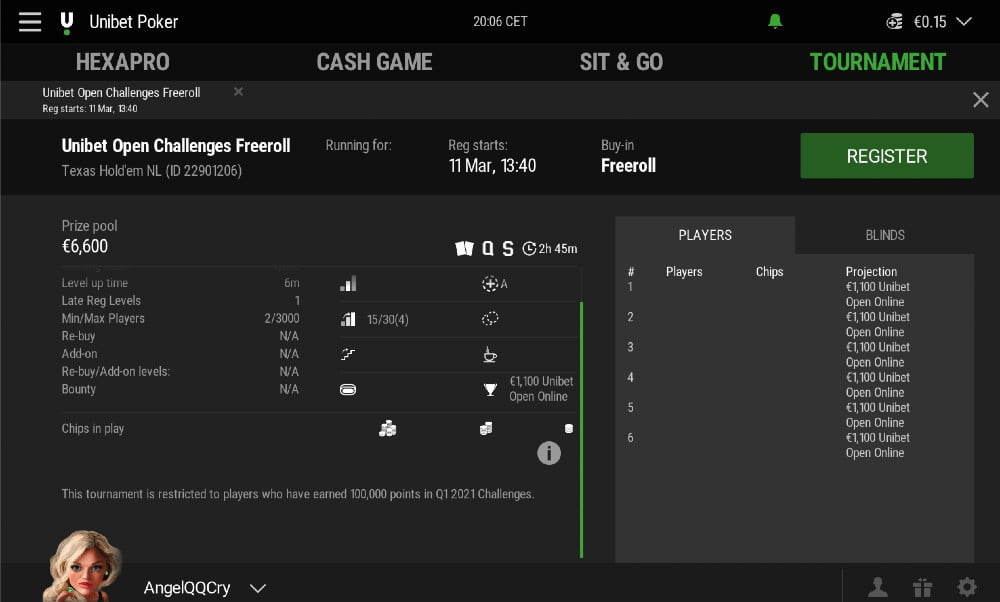The image size is (1000, 602).
Task: Click the Unibet logo icon
Action: click(x=66, y=22)
